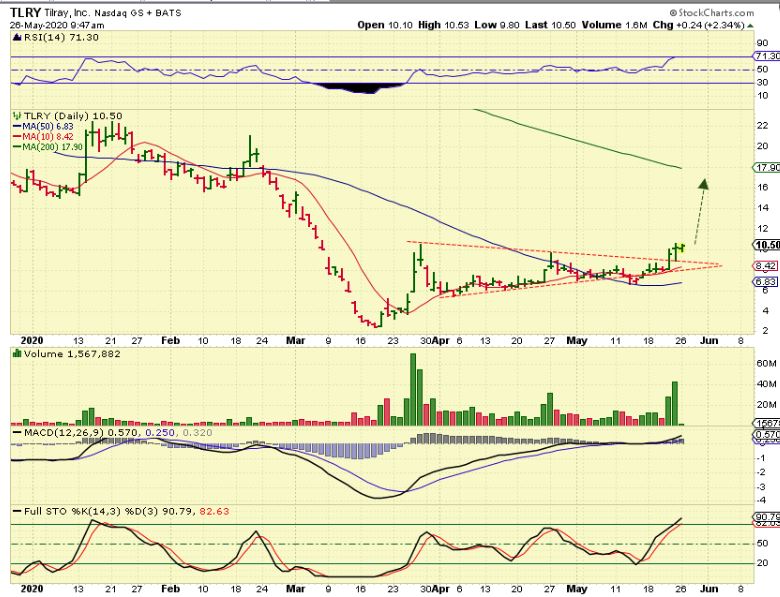Screen dimensions: 780x597
Task: Click the Volume bars legend icon
Action: pyautogui.click(x=15, y=353)
